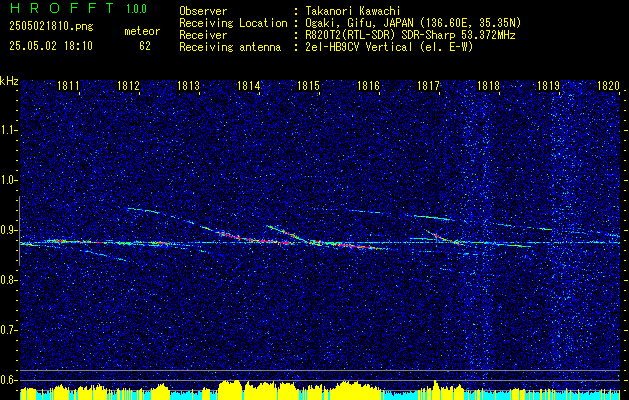Viewport: 629px width, 400px height.
Task: Click the meteor label
Action: [142, 31]
